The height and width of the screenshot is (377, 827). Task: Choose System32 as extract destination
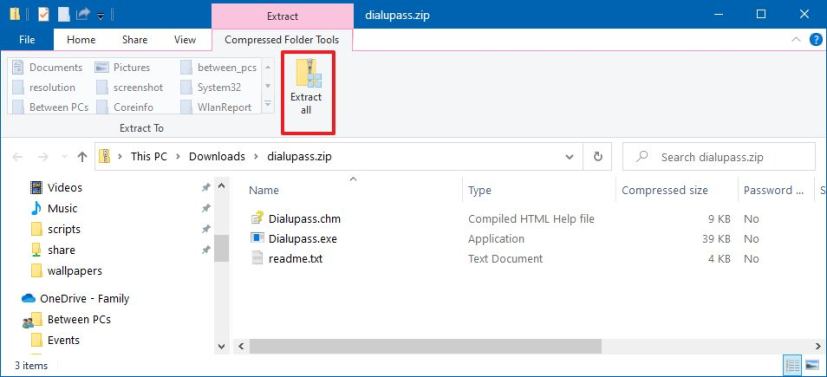[x=211, y=88]
